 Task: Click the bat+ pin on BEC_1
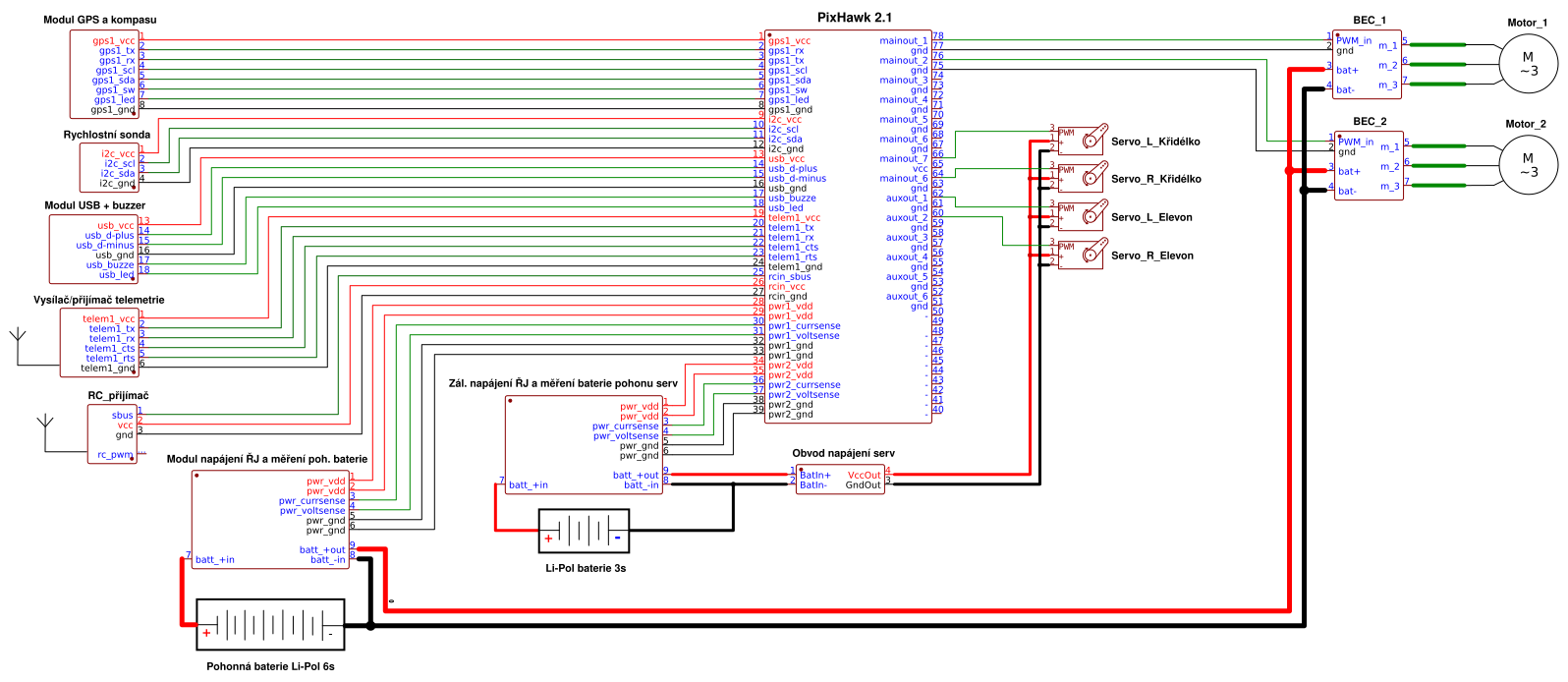pos(1347,71)
